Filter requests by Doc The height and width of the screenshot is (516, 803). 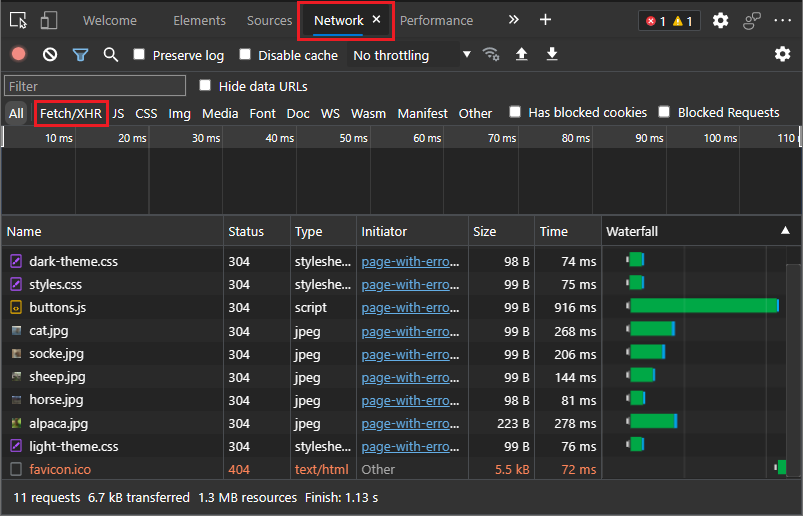[298, 113]
